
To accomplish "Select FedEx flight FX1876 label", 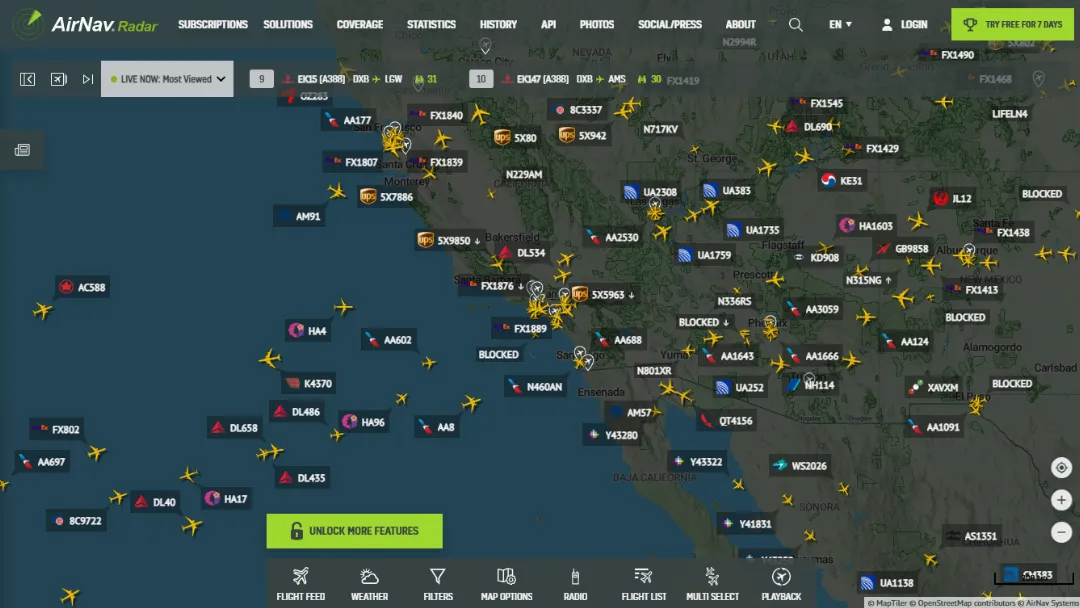I will pyautogui.click(x=493, y=286).
